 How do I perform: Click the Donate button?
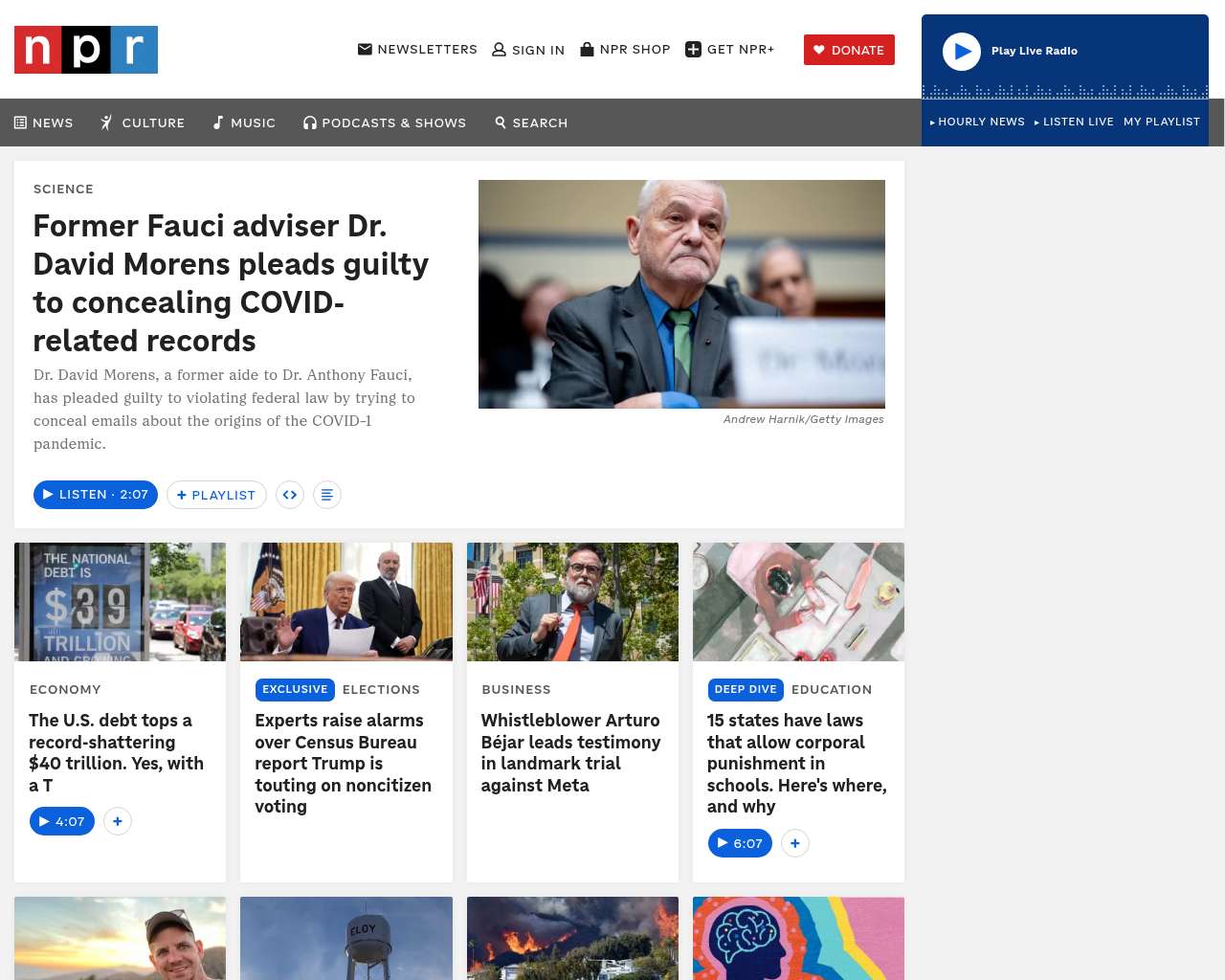click(x=849, y=50)
